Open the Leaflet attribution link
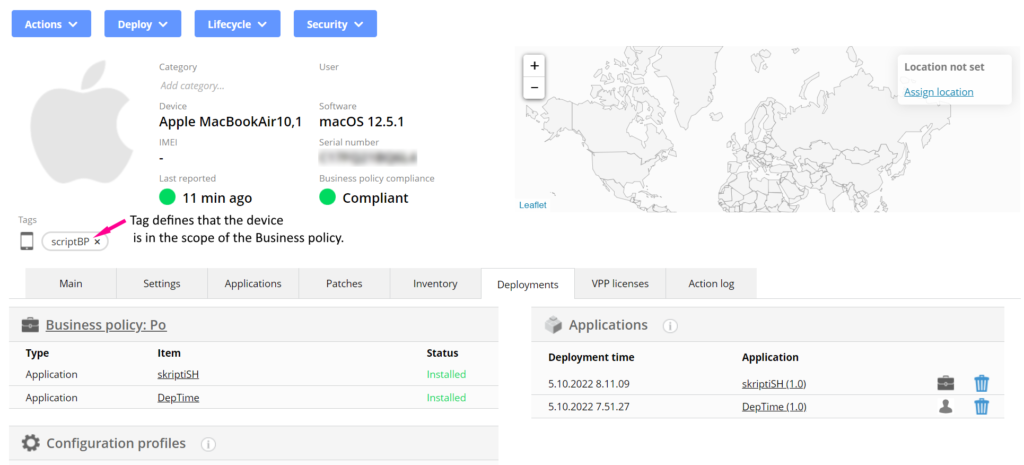The image size is (1024, 465). (533, 205)
